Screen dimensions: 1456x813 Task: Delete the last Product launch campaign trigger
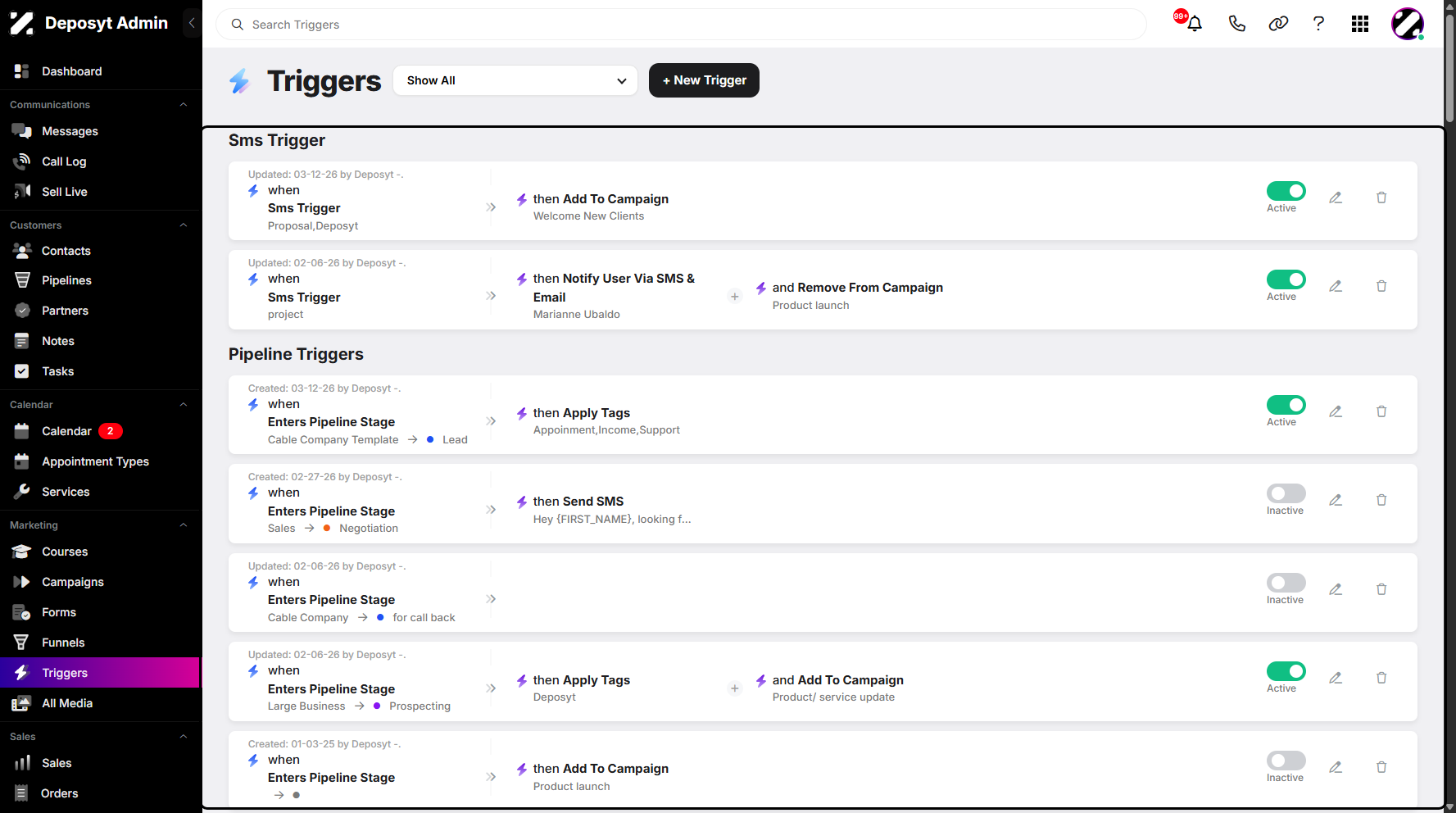pyautogui.click(x=1381, y=767)
